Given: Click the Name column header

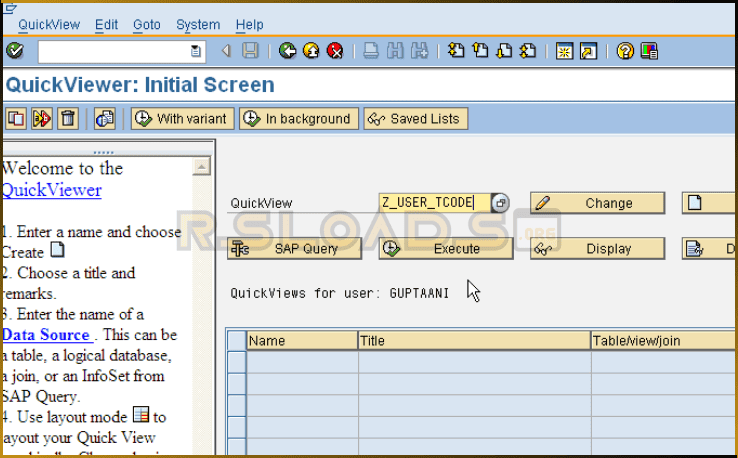Looking at the screenshot, I should click(302, 340).
